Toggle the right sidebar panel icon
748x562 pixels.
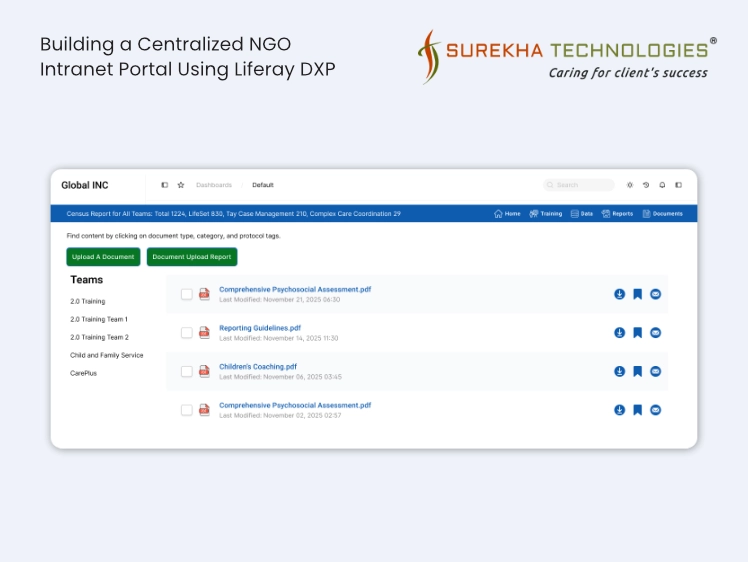(x=678, y=185)
